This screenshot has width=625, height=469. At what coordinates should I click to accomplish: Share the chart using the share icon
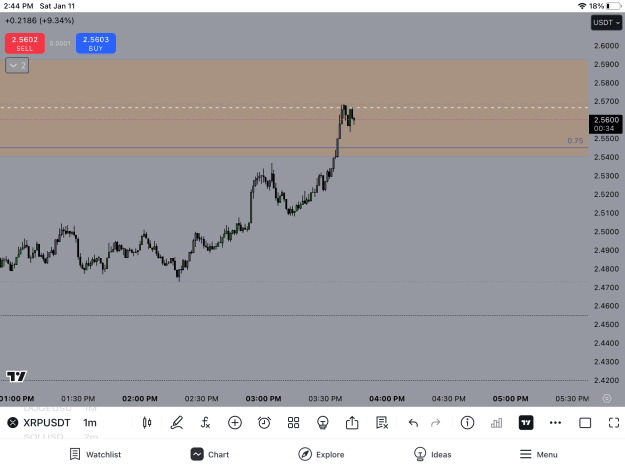point(352,422)
